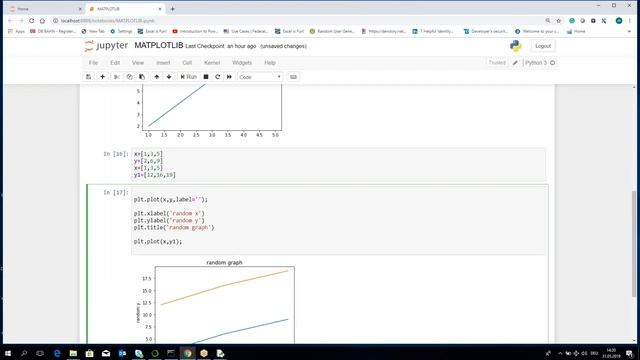The height and width of the screenshot is (360, 640).
Task: Open Microsoft Edge from the taskbar
Action: [x=57, y=353]
